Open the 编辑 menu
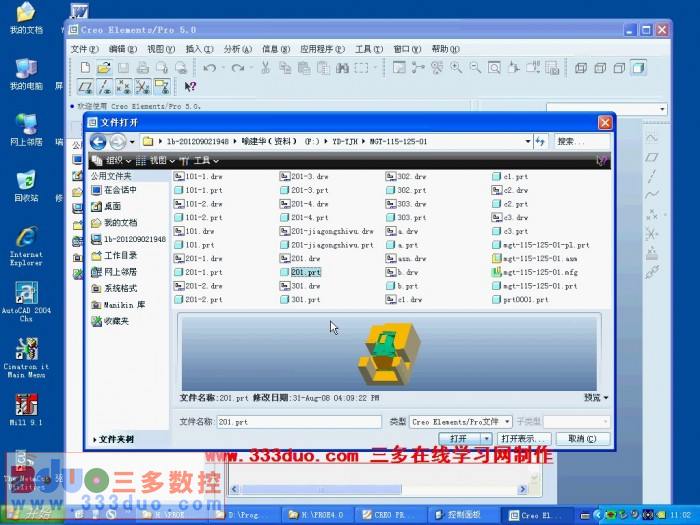Viewport: 700px width, 525px height. pos(123,49)
